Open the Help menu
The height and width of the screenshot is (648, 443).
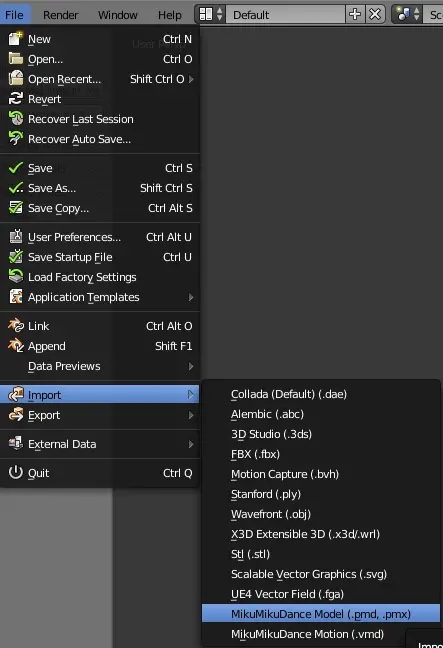coord(169,15)
